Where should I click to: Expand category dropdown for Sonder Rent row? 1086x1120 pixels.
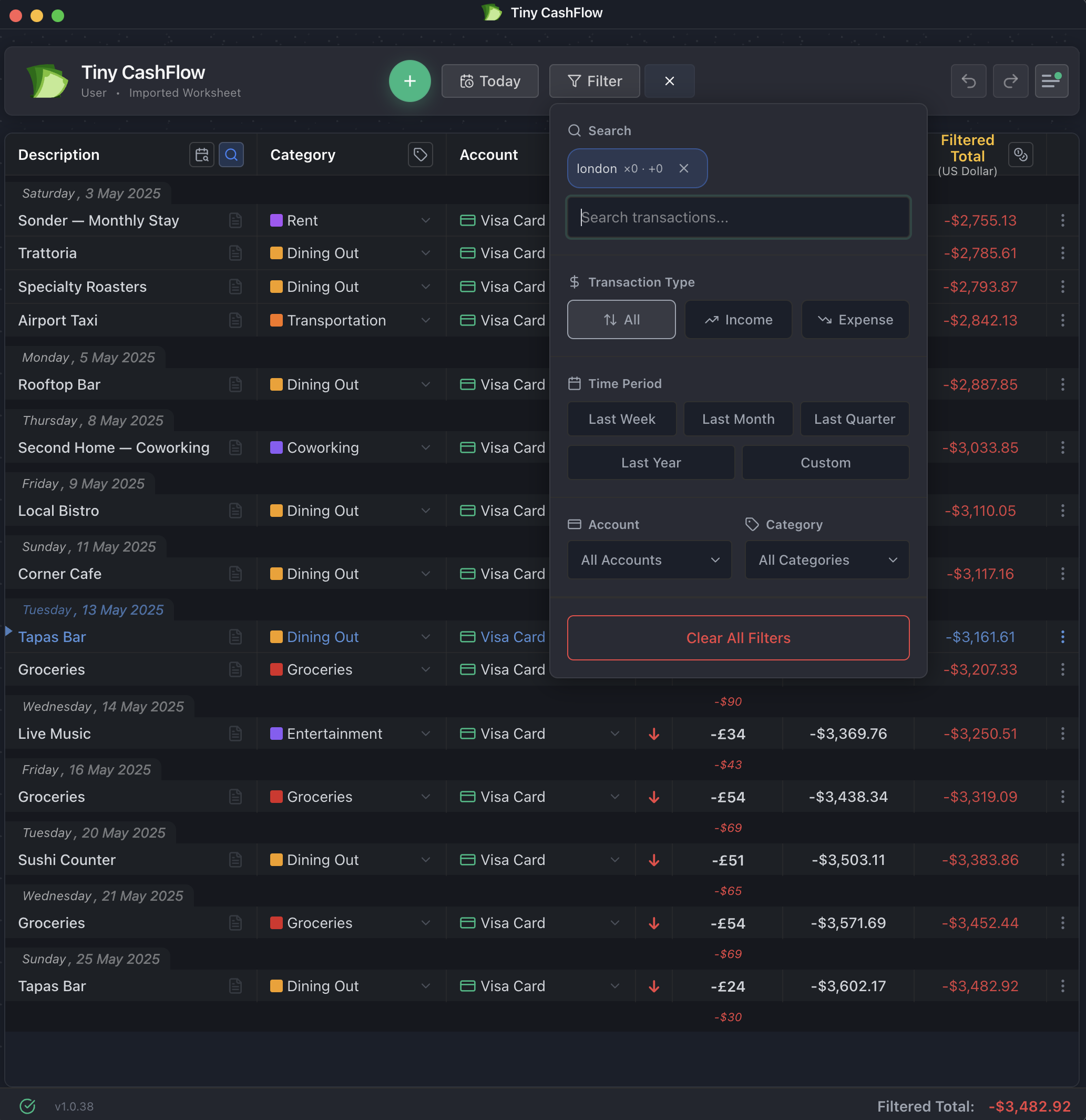[426, 220]
